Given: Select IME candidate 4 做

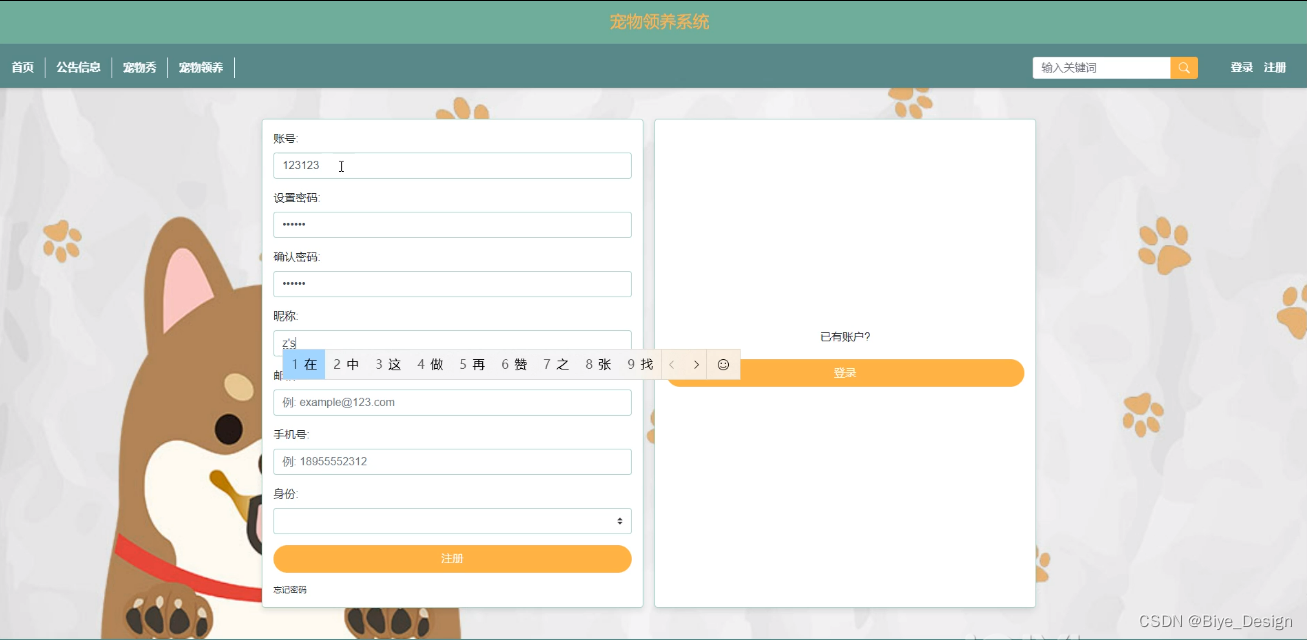Looking at the screenshot, I should [x=430, y=365].
